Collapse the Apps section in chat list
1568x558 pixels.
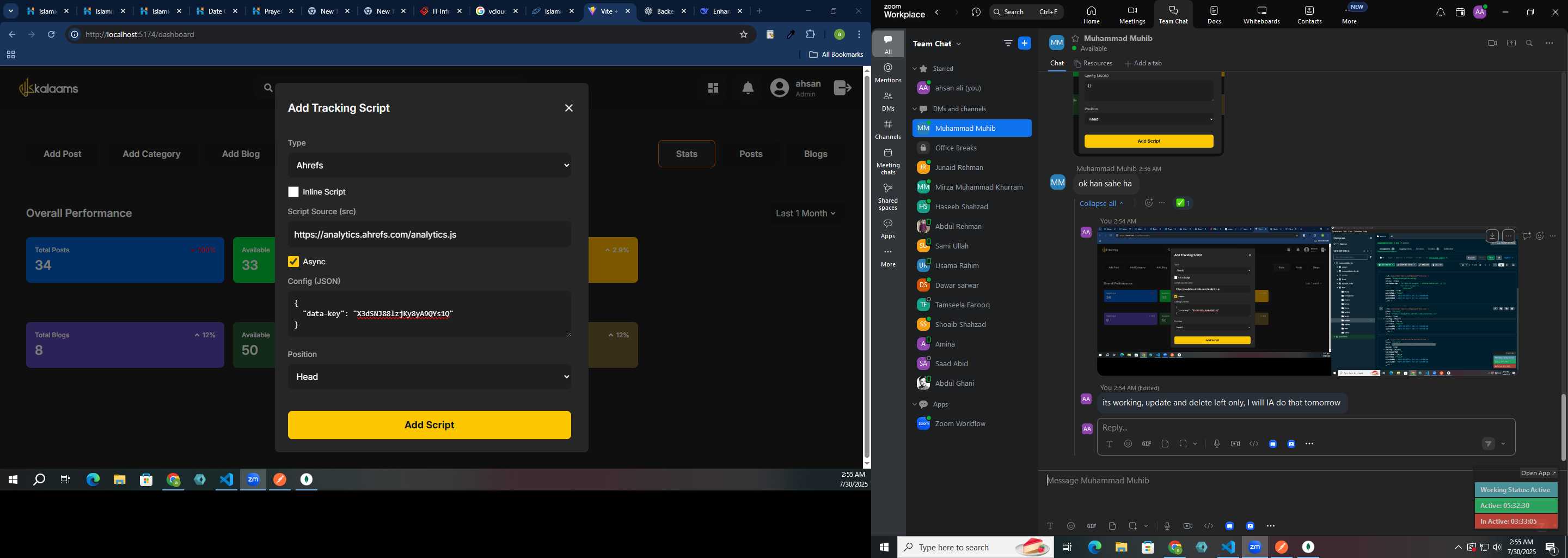point(914,404)
